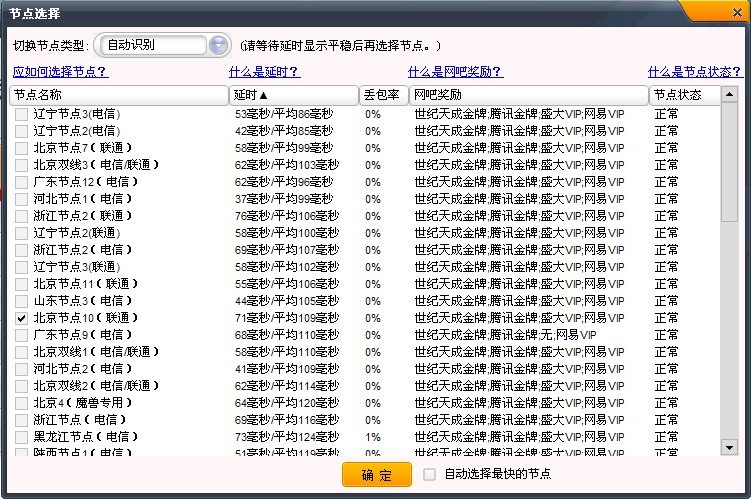Select the 黑龙江节点(电信) row name

coord(86,437)
